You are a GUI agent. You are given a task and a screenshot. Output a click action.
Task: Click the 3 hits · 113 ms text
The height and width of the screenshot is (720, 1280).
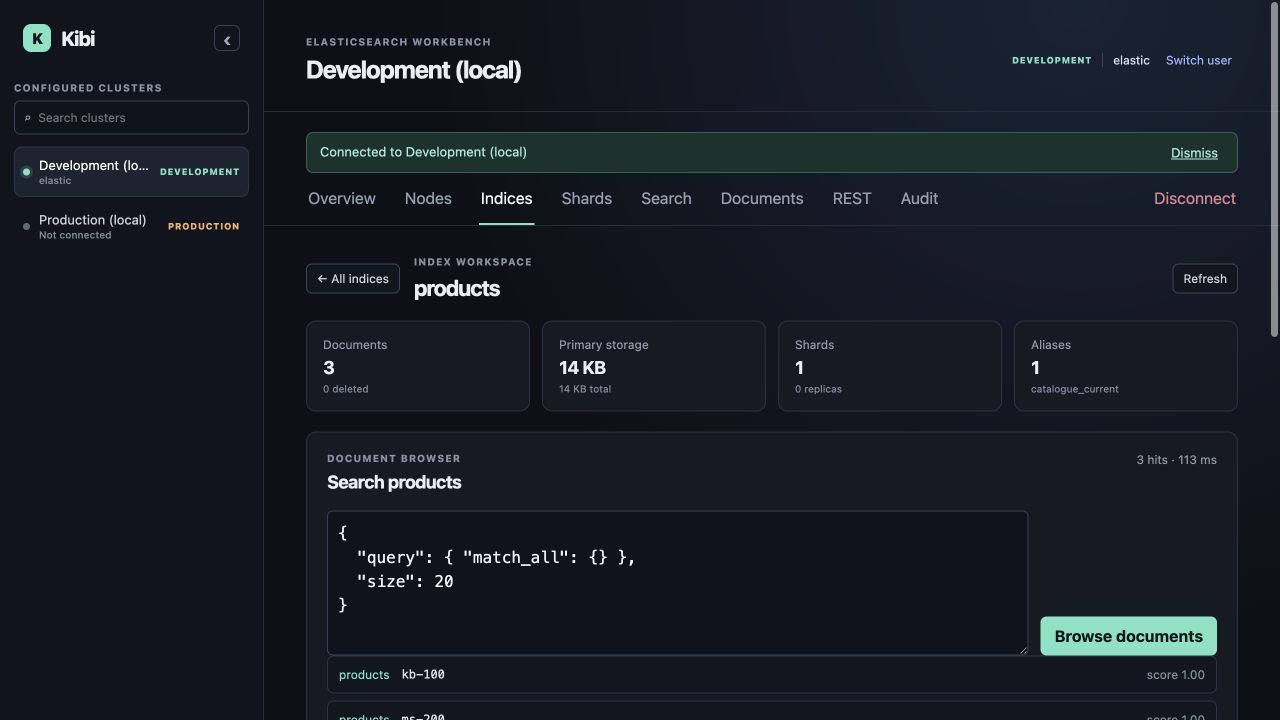pos(1176,460)
